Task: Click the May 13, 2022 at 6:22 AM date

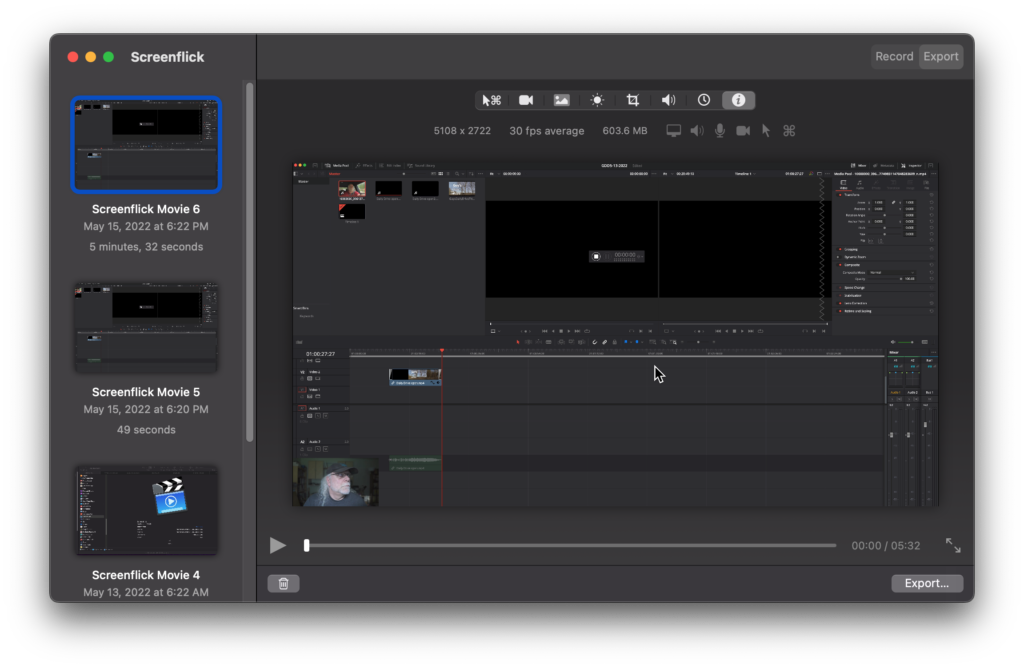Action: tap(146, 592)
